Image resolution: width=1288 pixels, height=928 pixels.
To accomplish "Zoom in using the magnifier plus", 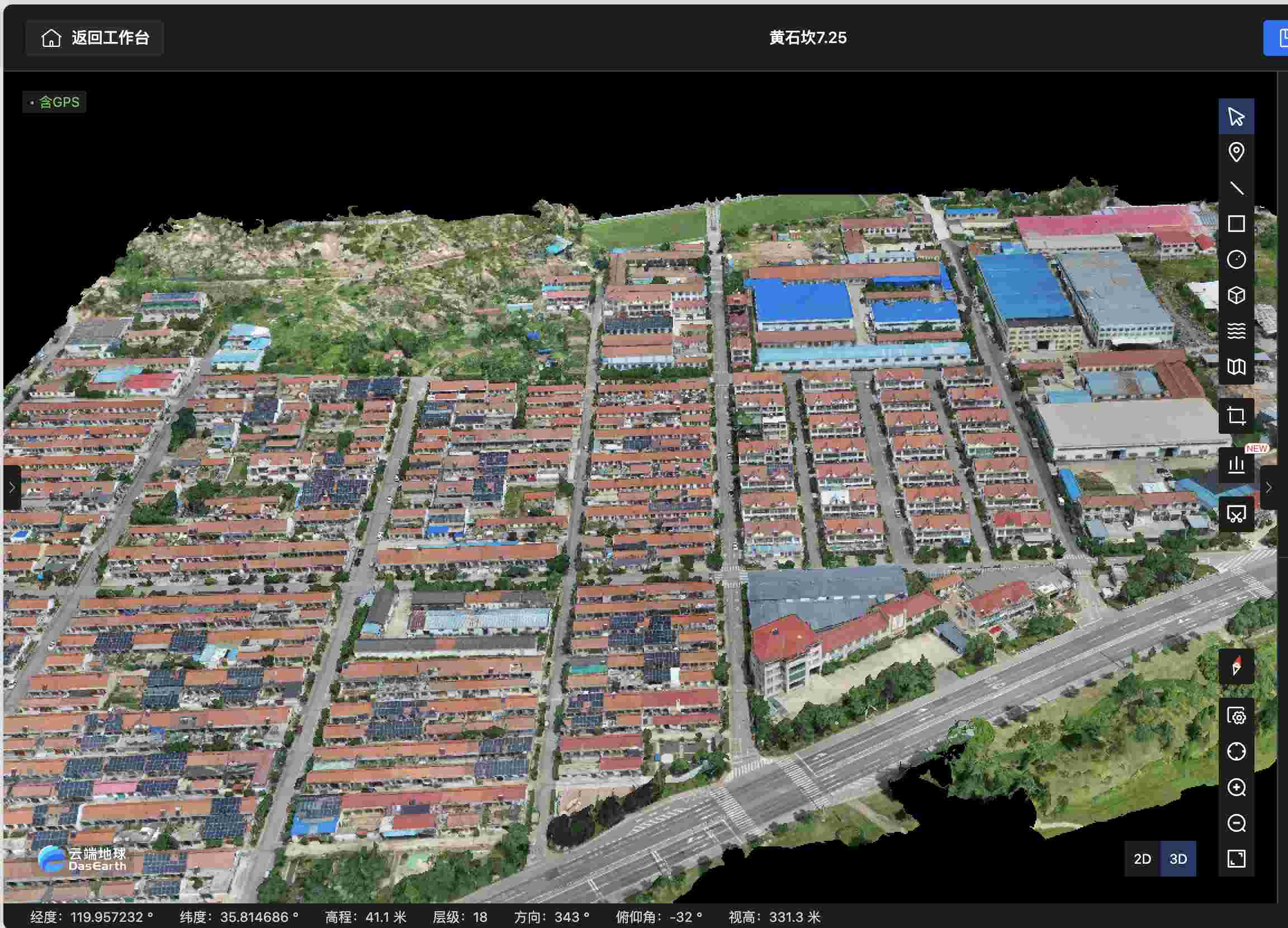I will click(x=1236, y=787).
